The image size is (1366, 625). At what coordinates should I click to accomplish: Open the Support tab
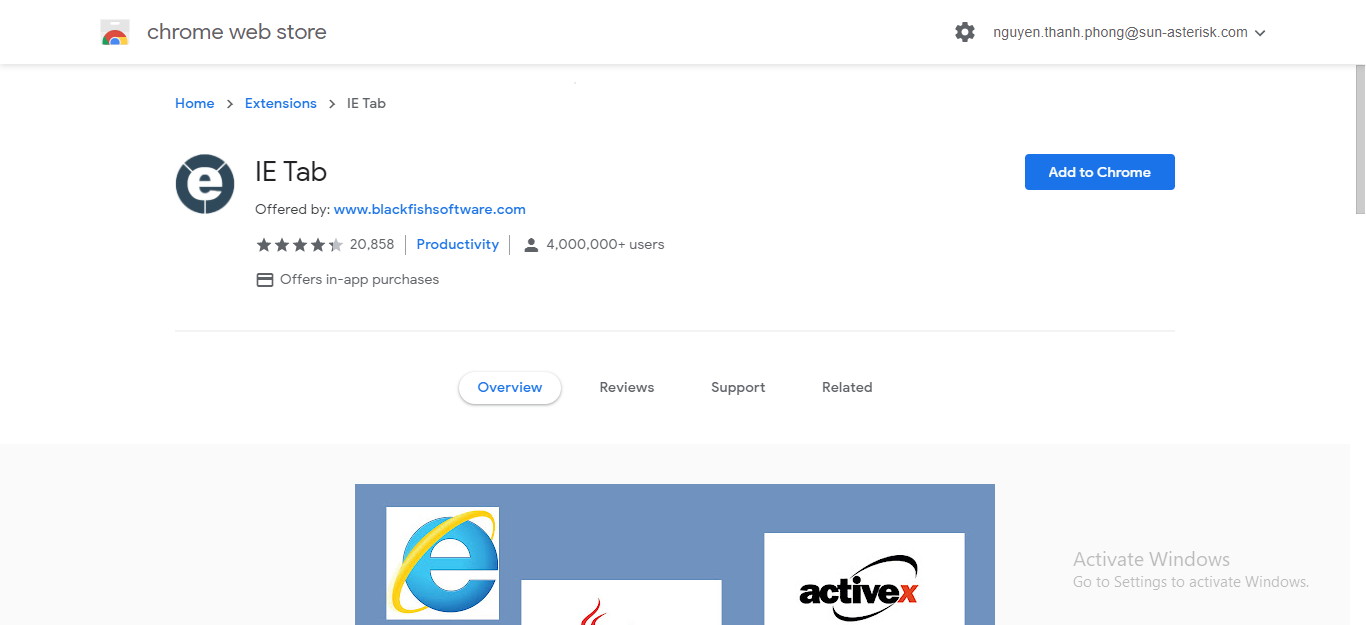(738, 388)
